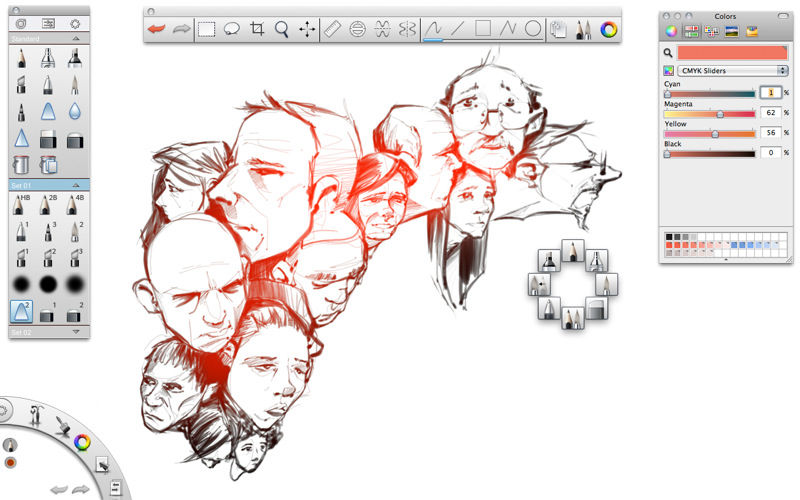
Task: Select the straight Line stroke style
Action: tap(458, 29)
